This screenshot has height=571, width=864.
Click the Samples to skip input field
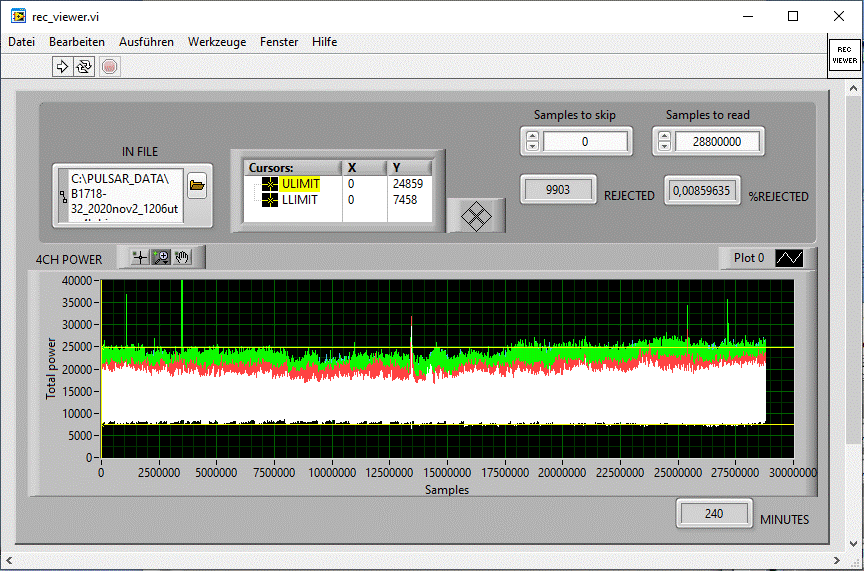click(585, 142)
